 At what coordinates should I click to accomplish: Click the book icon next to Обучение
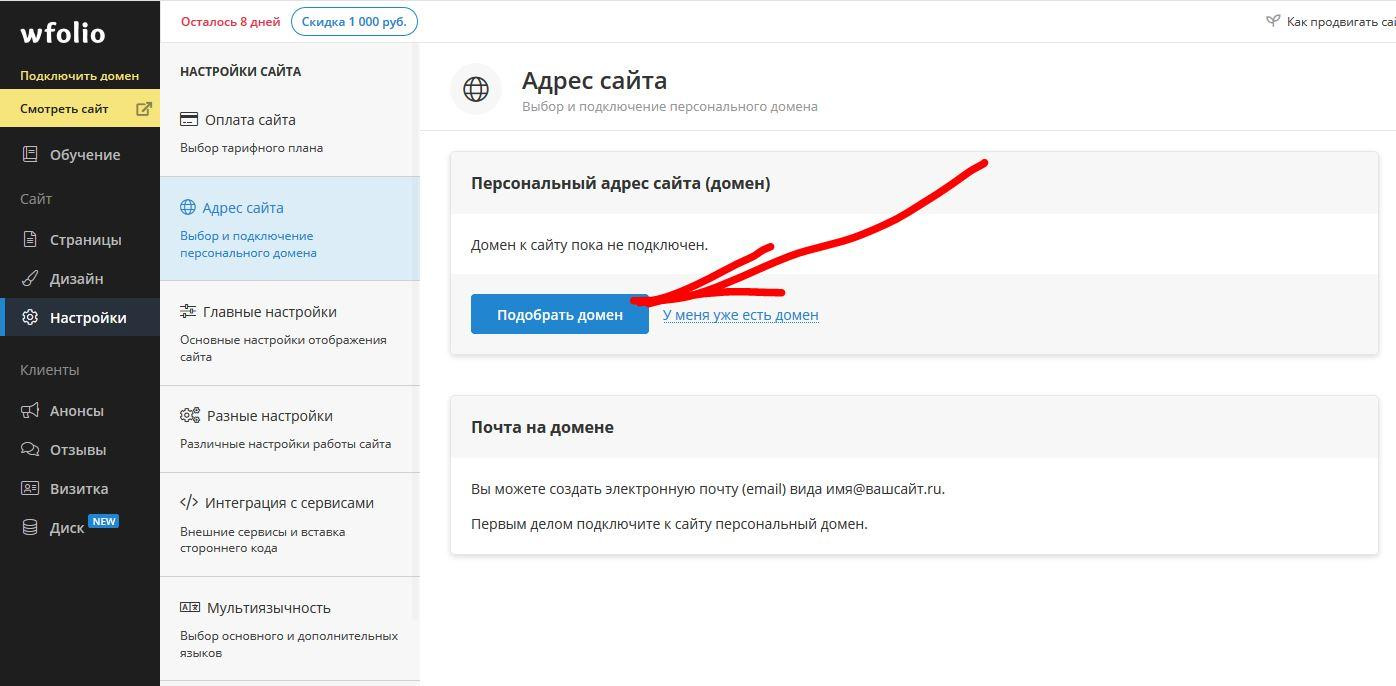30,154
